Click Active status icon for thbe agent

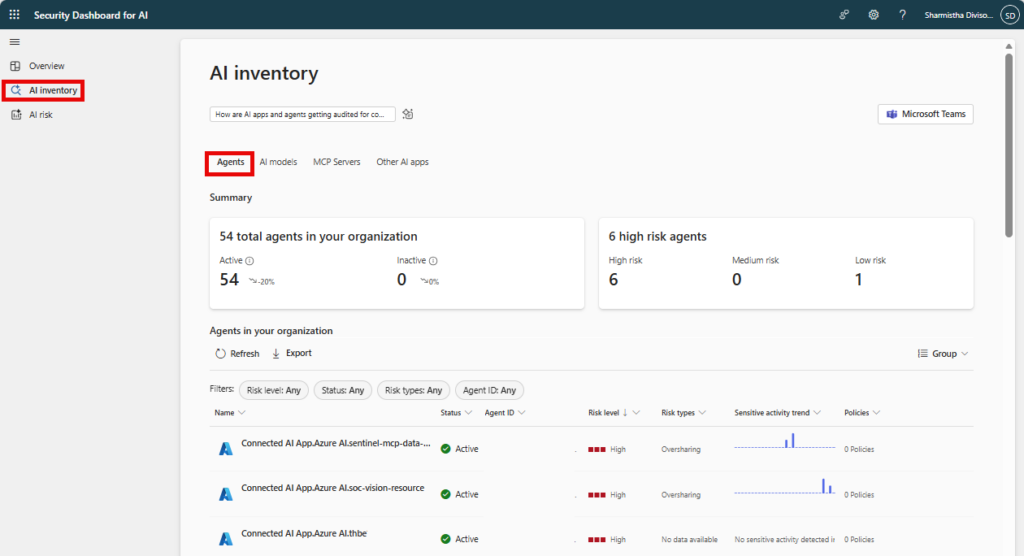coord(445,539)
